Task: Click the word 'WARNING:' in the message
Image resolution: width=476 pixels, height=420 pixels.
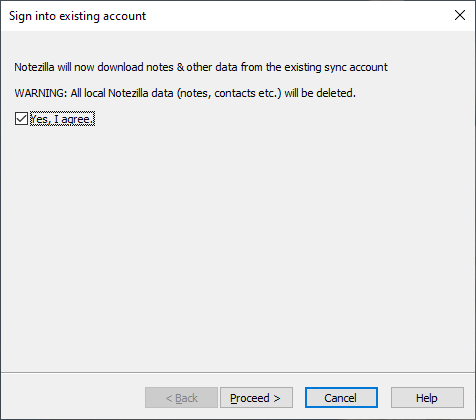Action: pos(41,93)
